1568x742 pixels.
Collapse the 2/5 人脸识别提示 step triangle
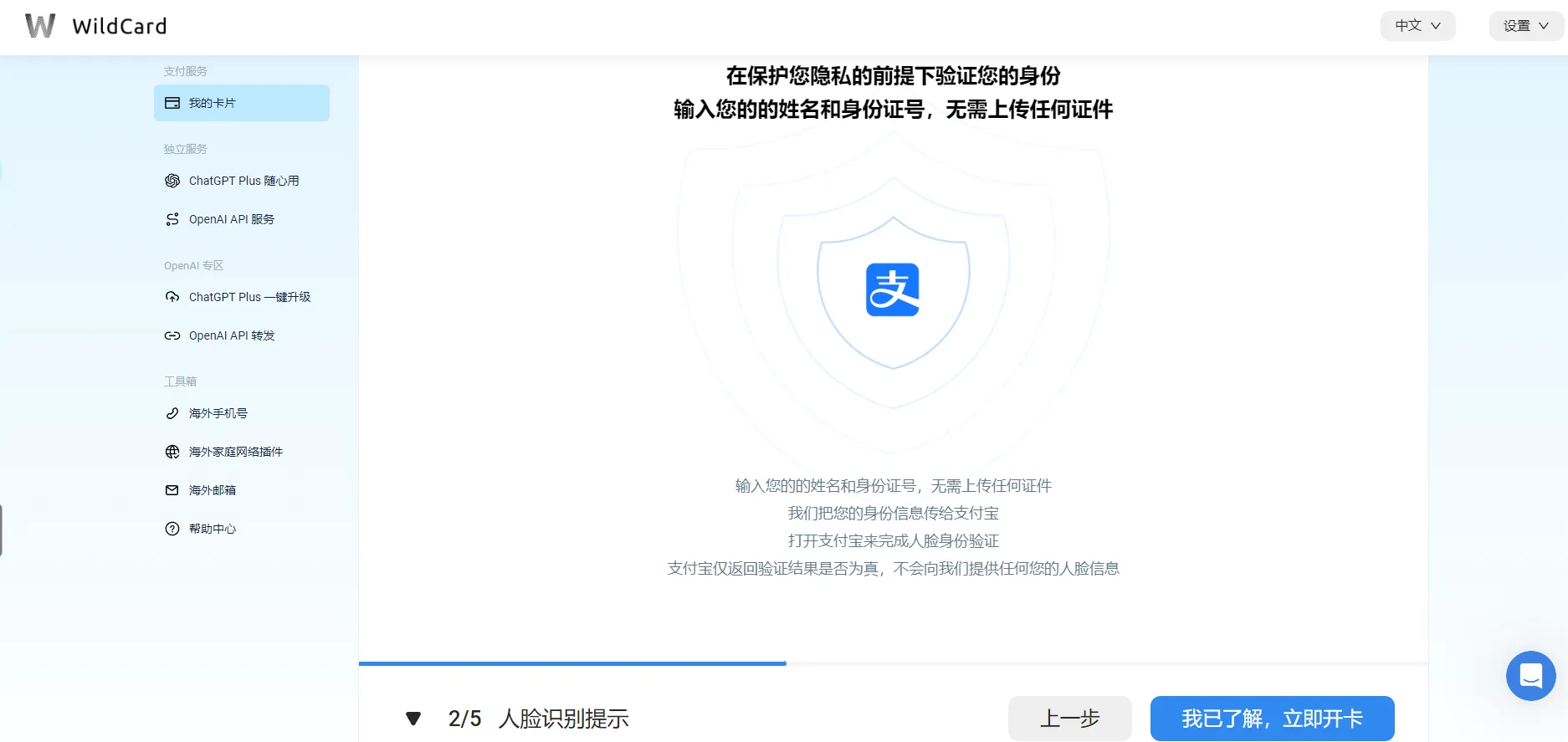click(x=413, y=719)
